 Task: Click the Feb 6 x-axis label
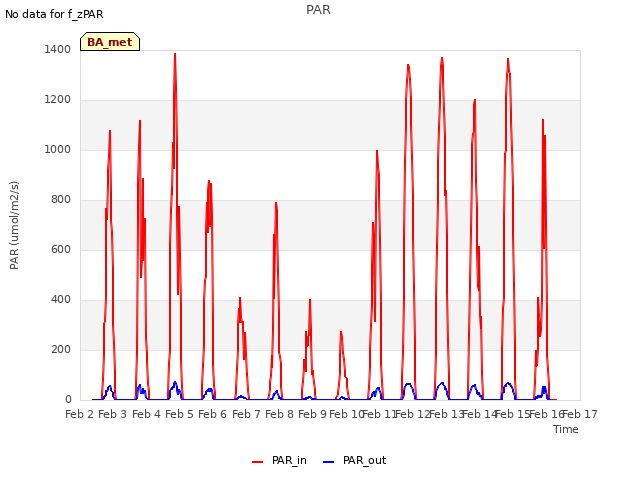point(212,414)
